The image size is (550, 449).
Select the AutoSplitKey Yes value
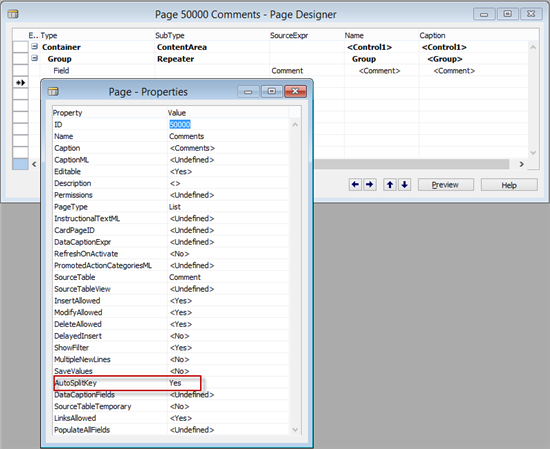[x=175, y=383]
